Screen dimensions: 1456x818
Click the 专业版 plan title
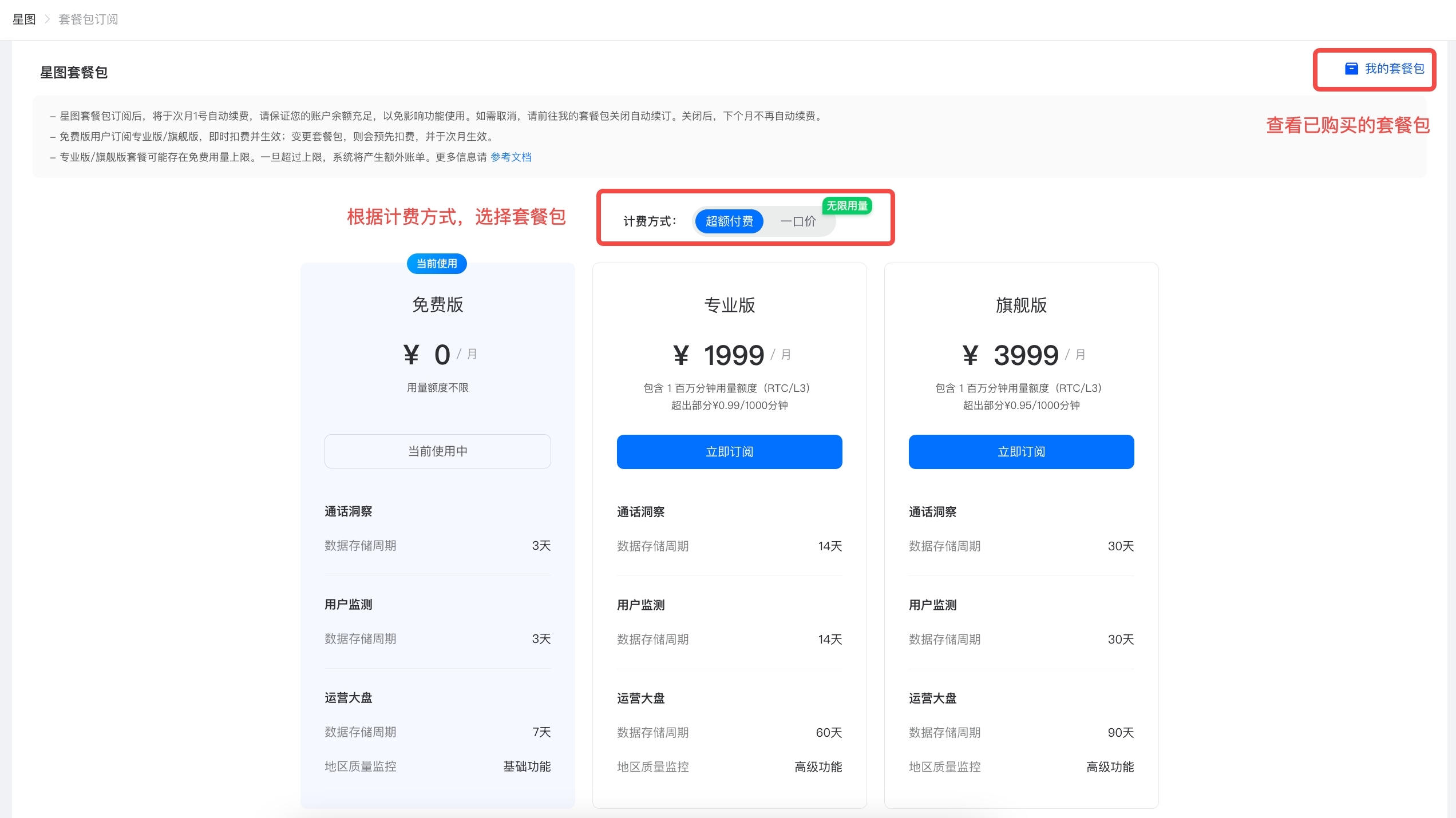[x=729, y=305]
